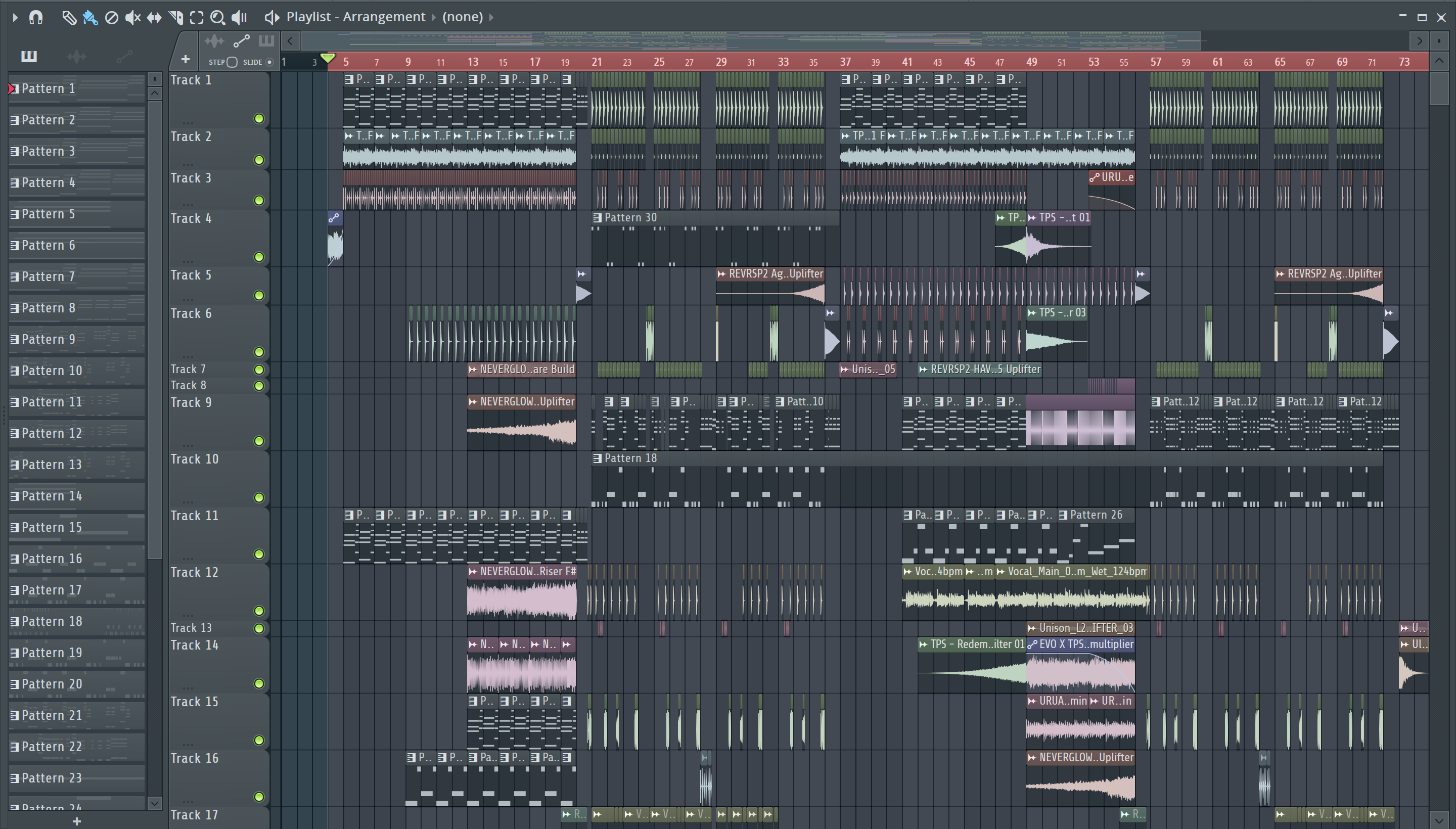Open the Pattern 18 clip menu icon
The height and width of the screenshot is (829, 1456).
pyautogui.click(x=598, y=458)
